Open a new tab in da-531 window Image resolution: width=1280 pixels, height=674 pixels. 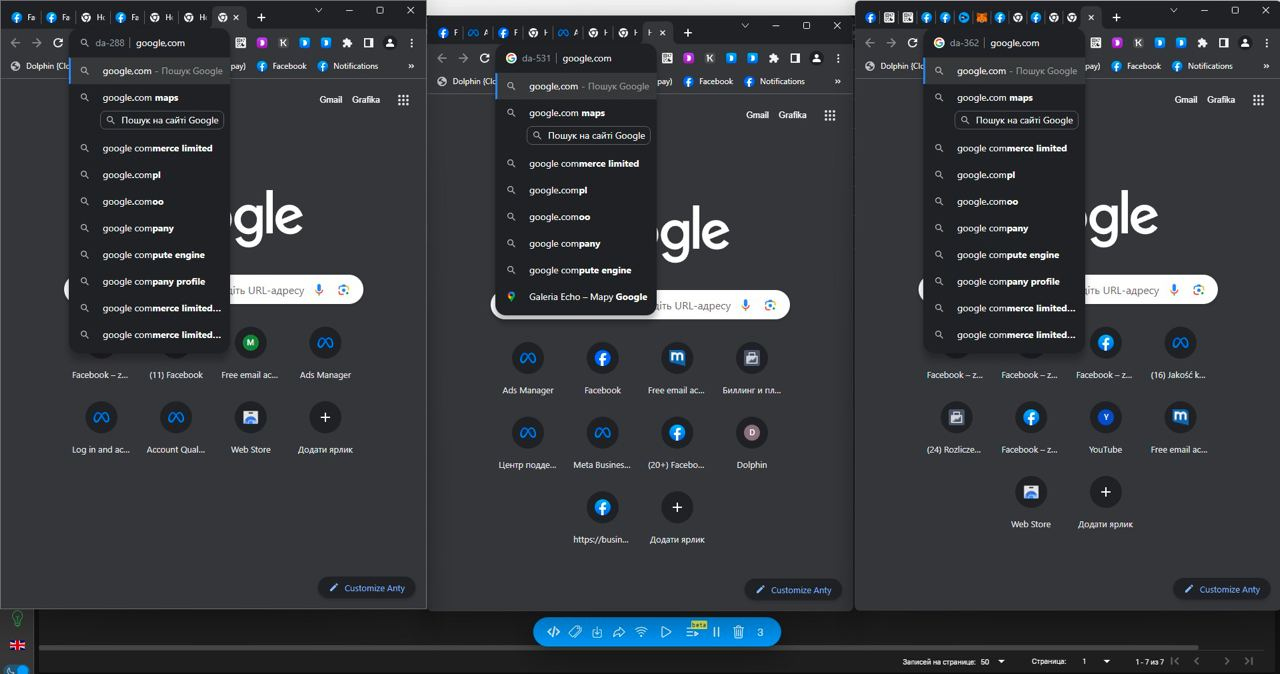(x=687, y=32)
